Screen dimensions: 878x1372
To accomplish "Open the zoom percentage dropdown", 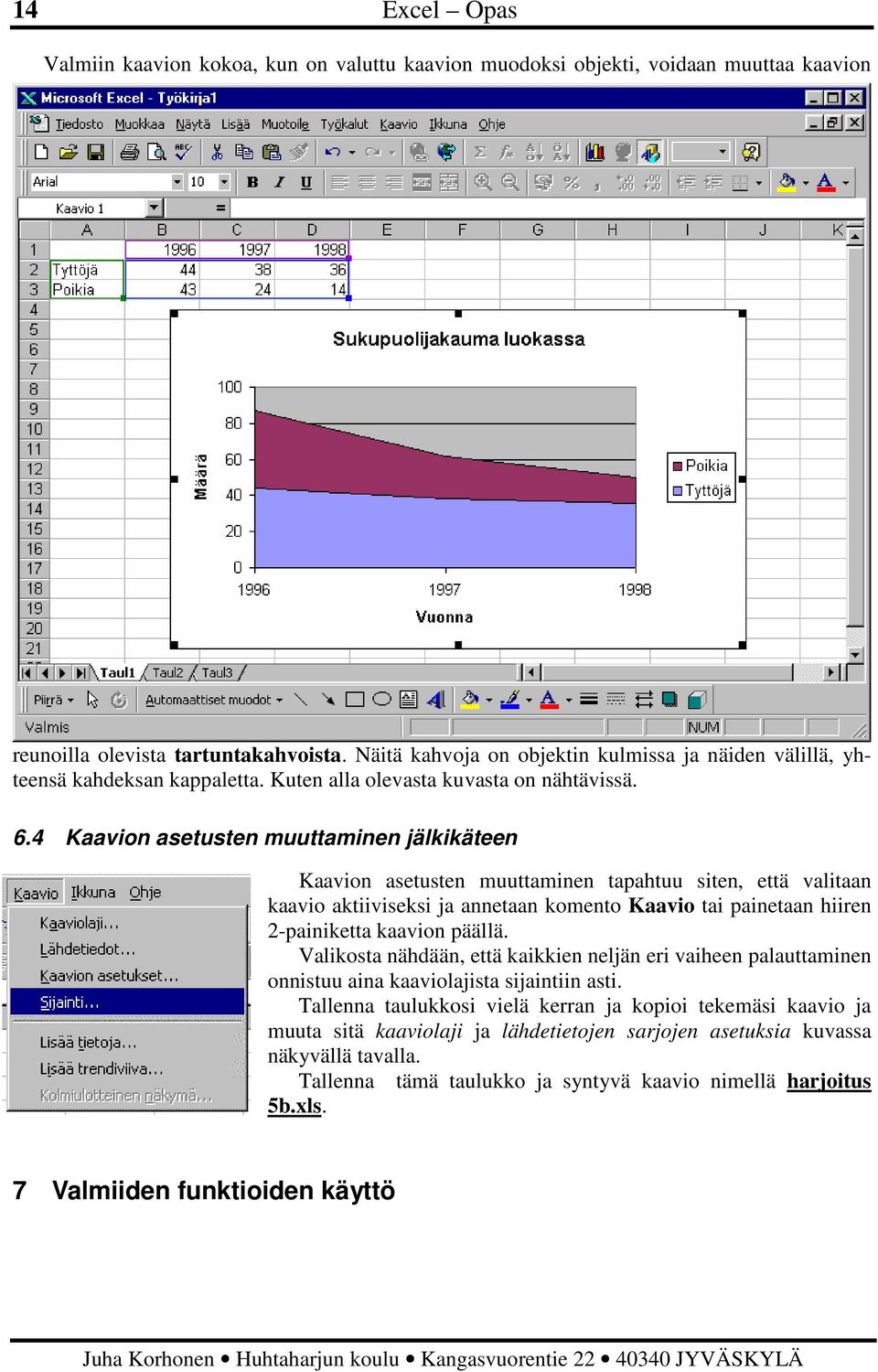I will click(x=723, y=152).
